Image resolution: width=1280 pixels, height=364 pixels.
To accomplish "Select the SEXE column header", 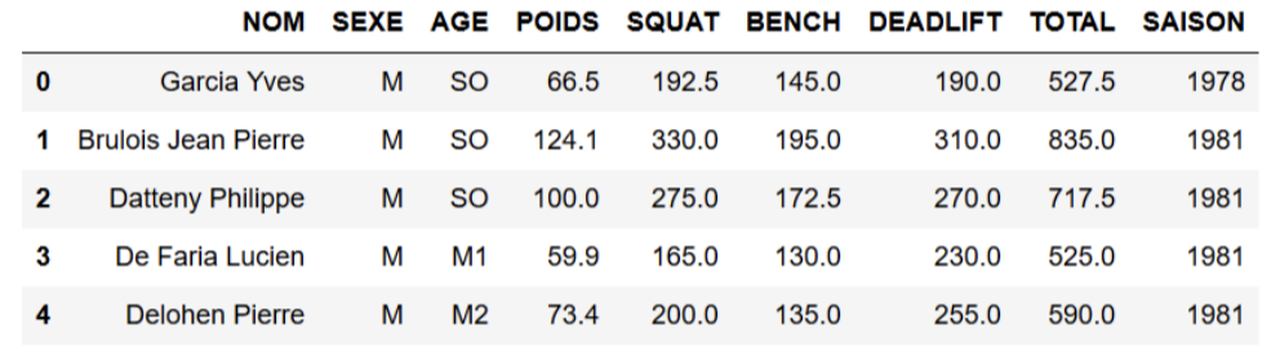I will click(367, 22).
